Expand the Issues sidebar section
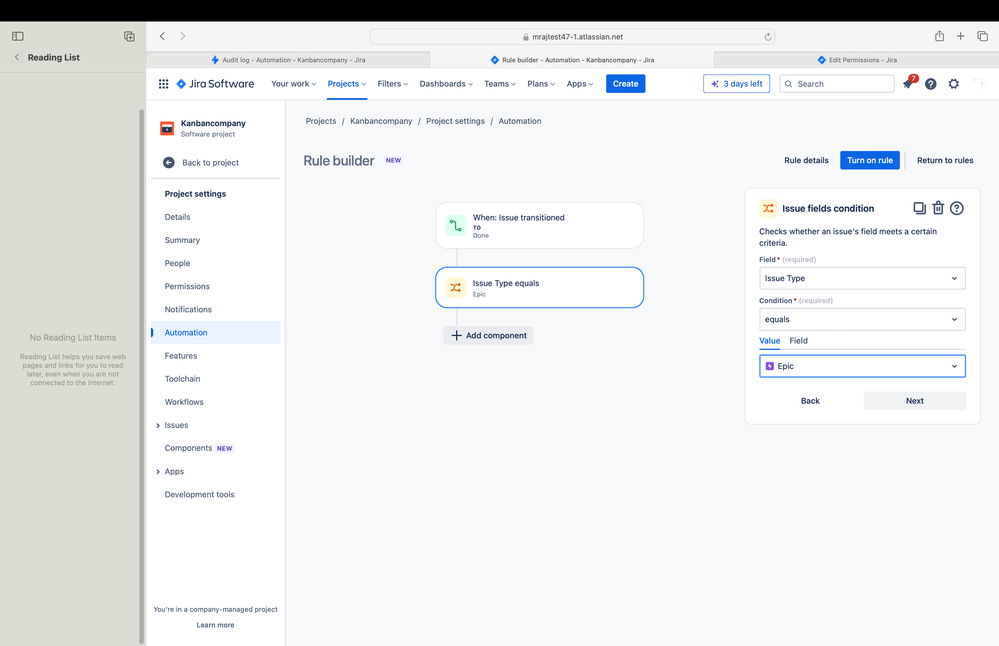 (x=158, y=426)
